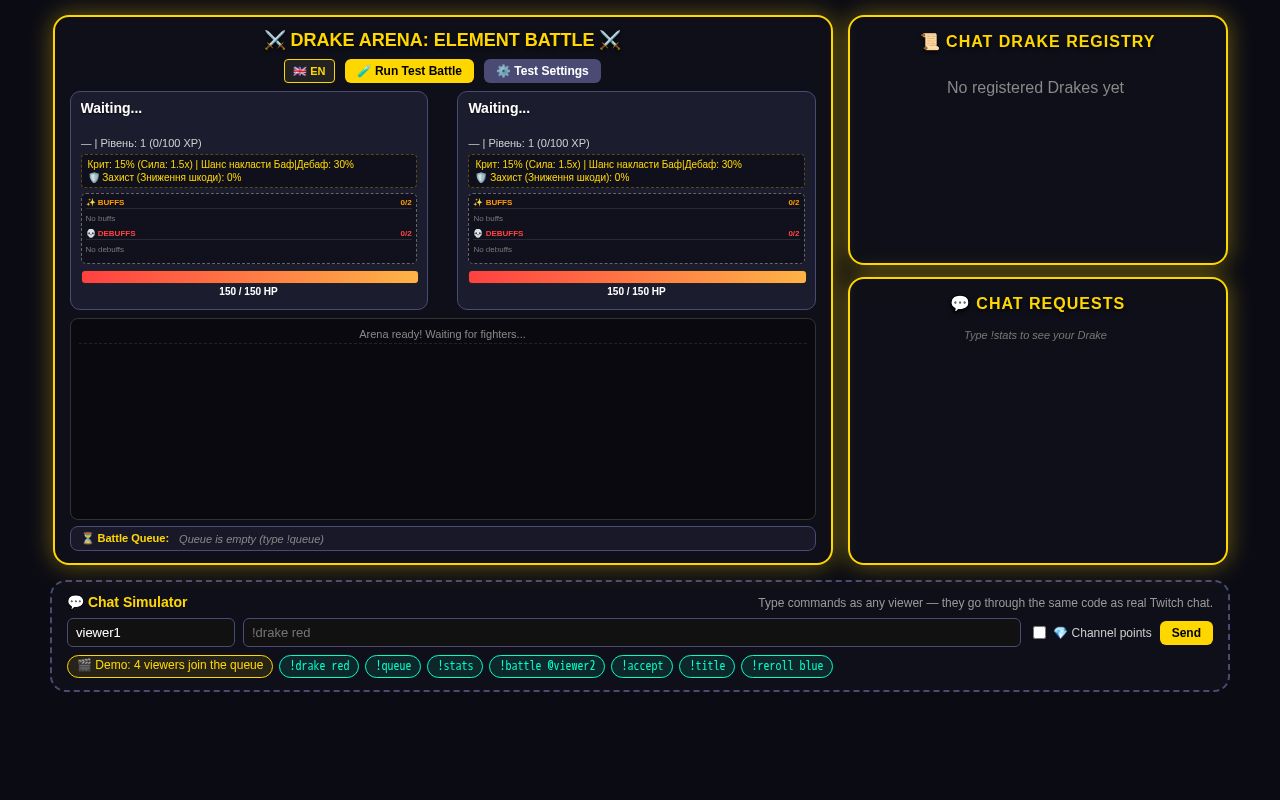Click the left fighter's shield defense icon
This screenshot has height=800, width=1280.
tap(94, 178)
